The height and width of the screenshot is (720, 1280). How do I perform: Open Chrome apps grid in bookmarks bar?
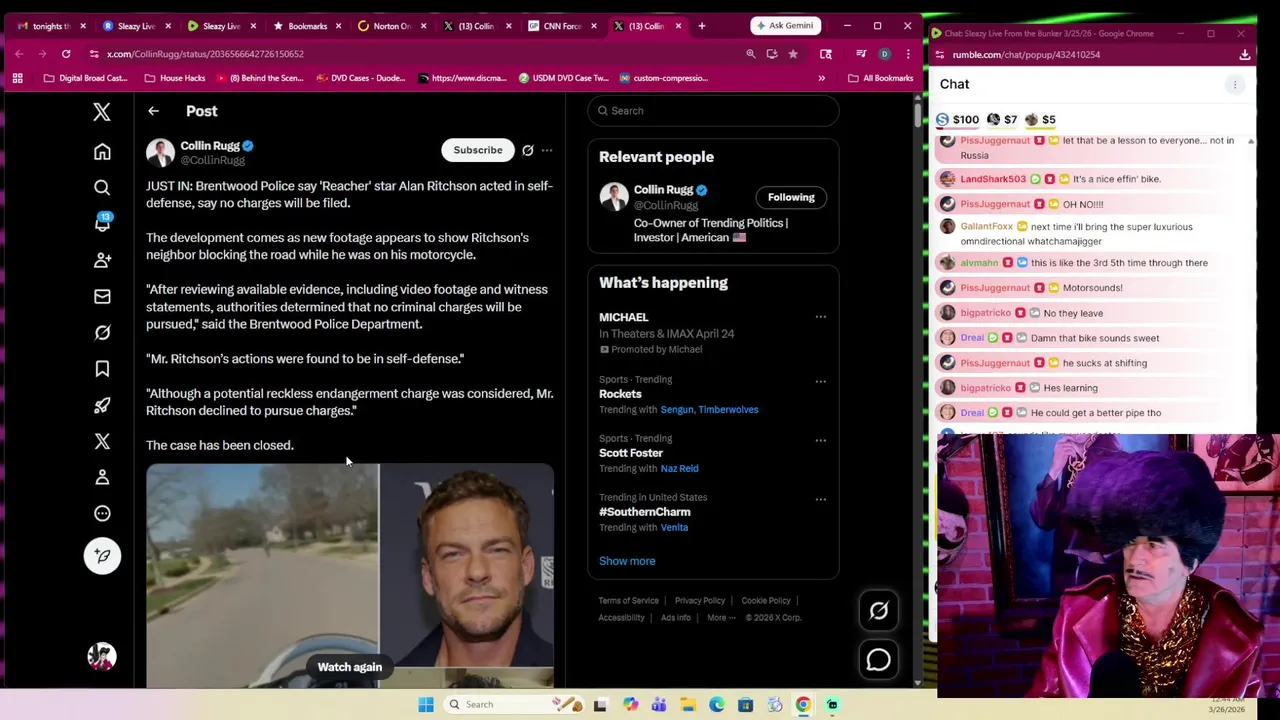[17, 78]
